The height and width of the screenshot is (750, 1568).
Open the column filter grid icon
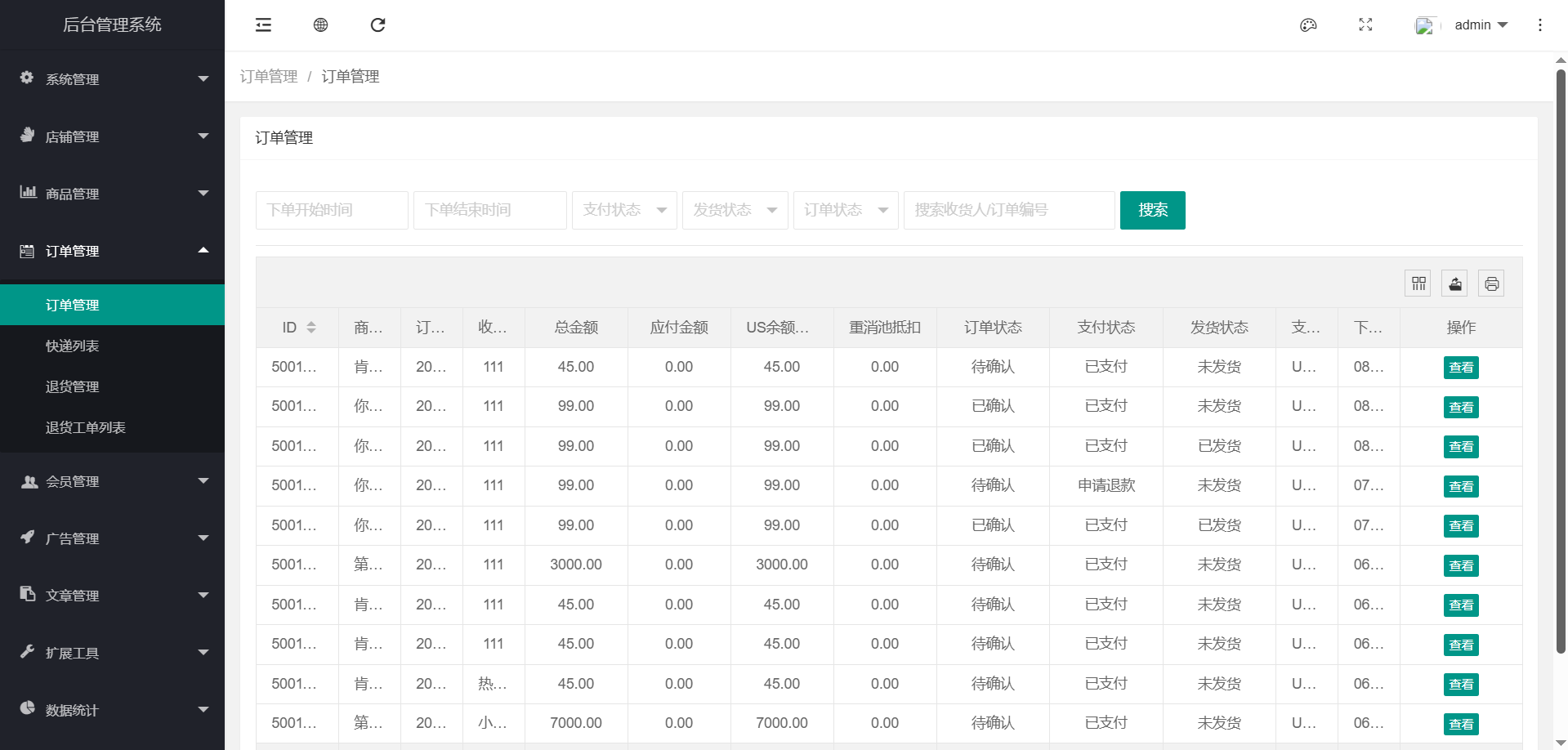[1418, 283]
